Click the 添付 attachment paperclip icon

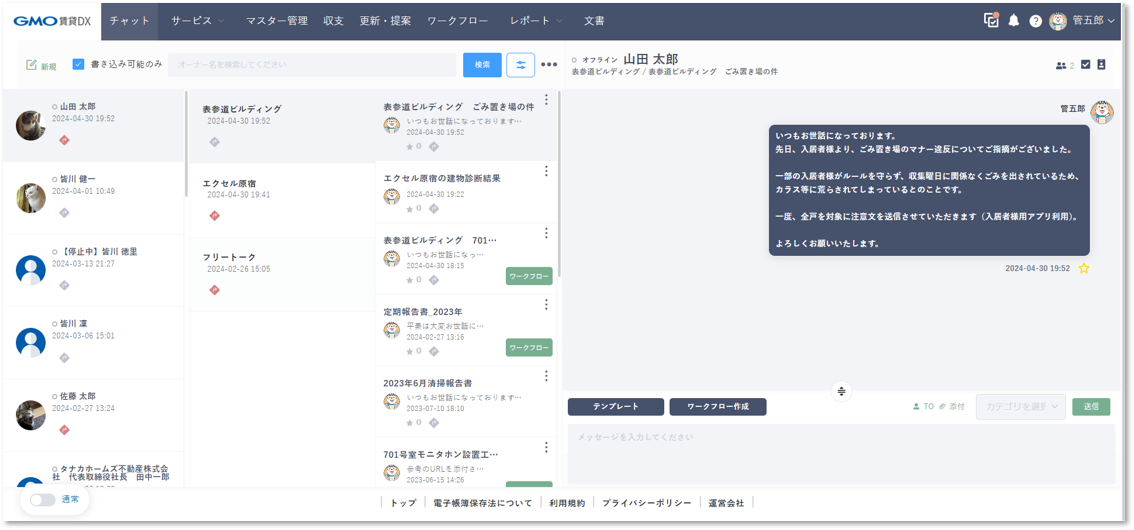click(942, 407)
